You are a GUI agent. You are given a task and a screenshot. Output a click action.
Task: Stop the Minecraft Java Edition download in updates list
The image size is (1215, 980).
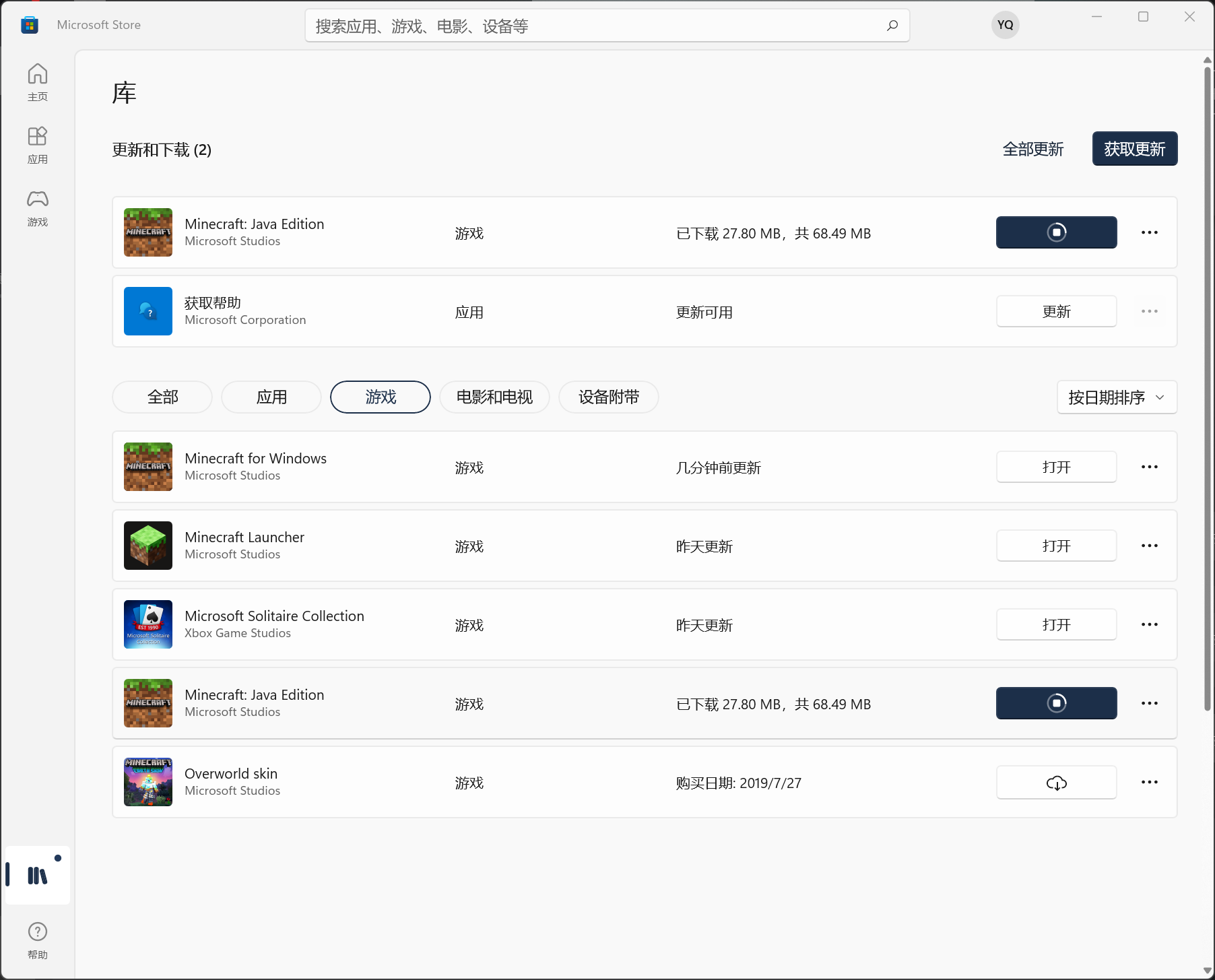[x=1056, y=232]
